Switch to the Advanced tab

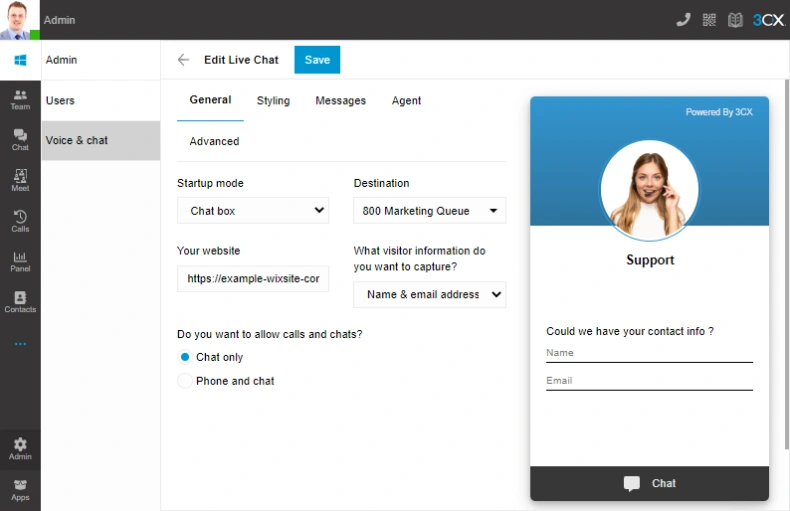pyautogui.click(x=214, y=141)
